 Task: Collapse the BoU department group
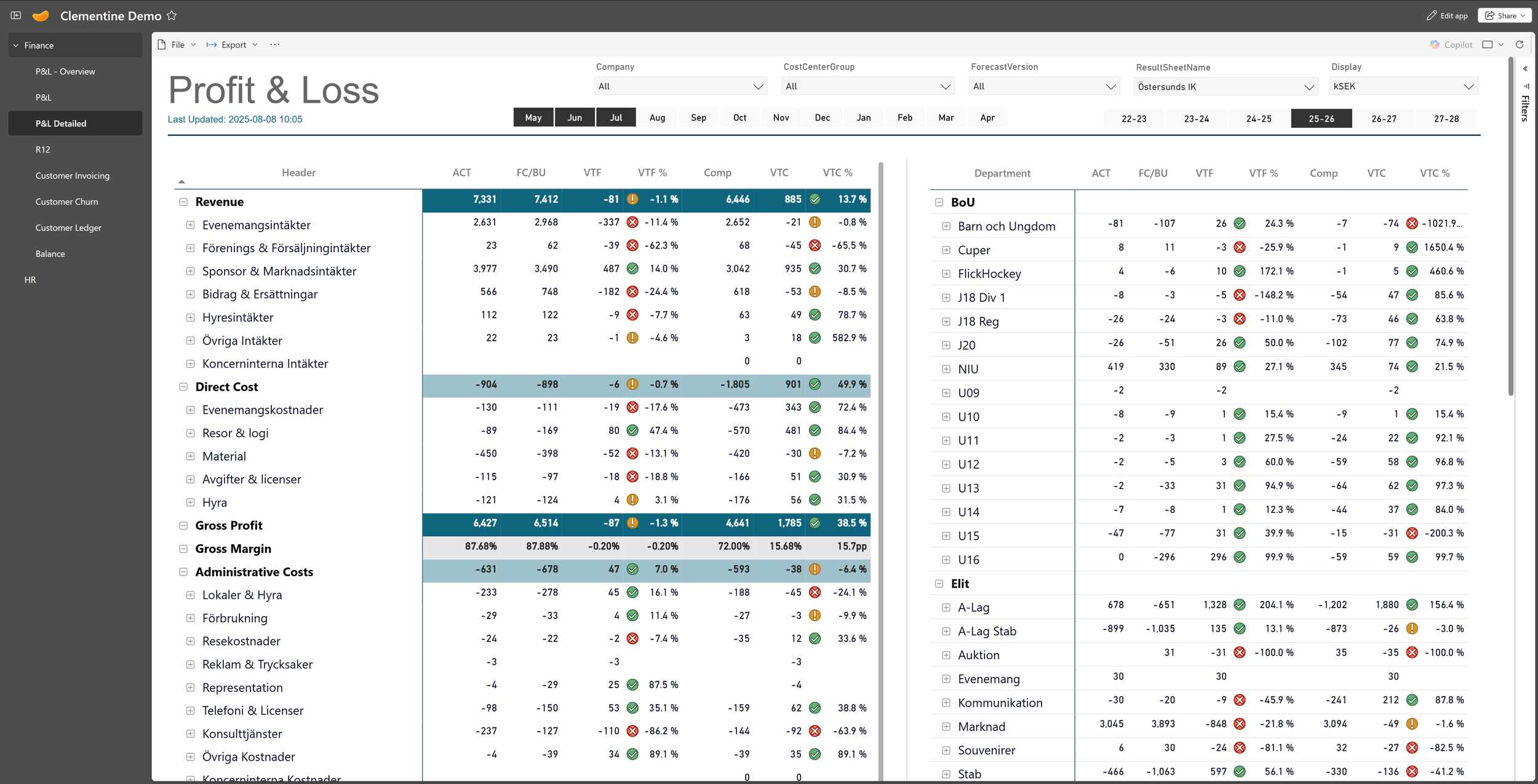pyautogui.click(x=939, y=202)
